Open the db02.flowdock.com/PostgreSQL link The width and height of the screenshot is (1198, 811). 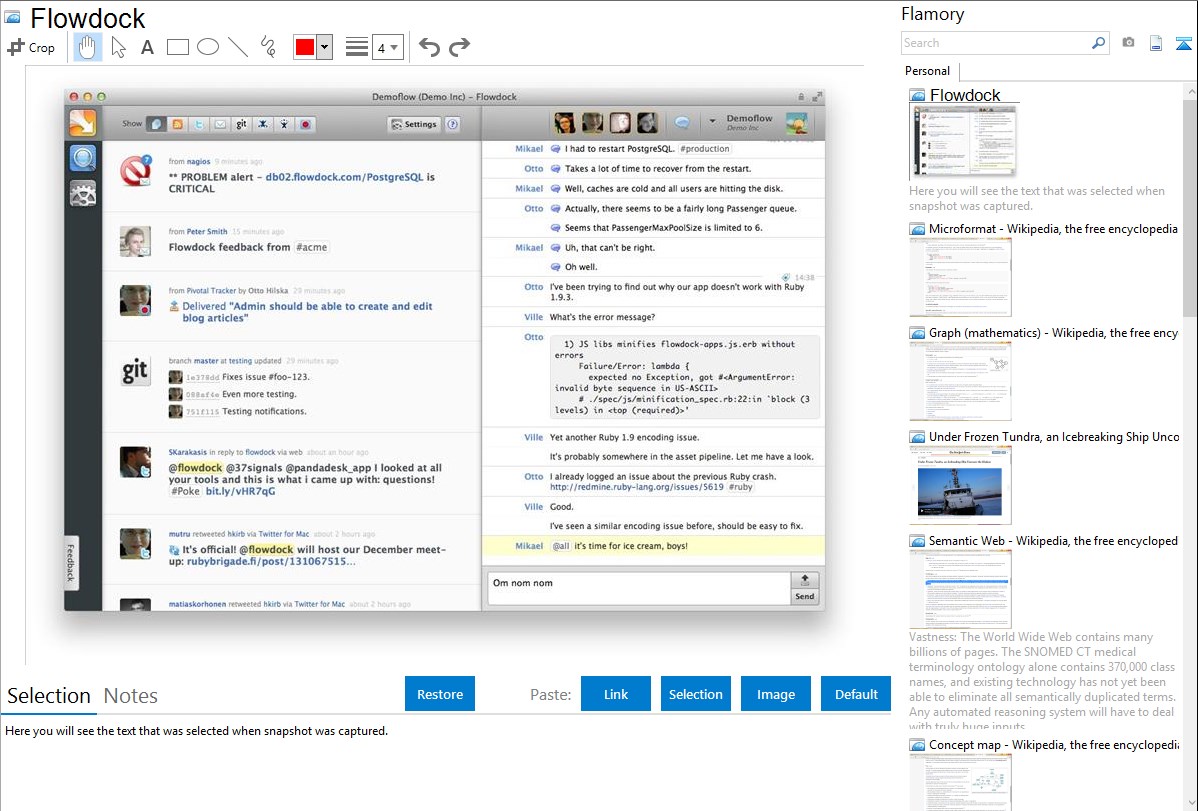pyautogui.click(x=344, y=177)
